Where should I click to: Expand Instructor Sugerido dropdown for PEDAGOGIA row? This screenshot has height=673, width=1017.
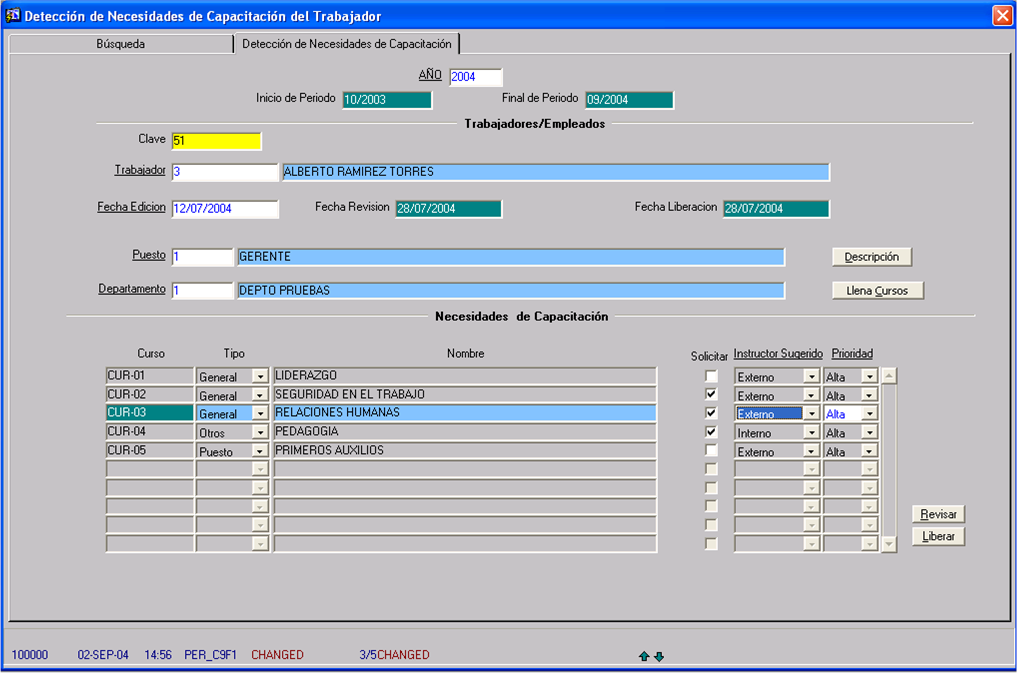(x=811, y=433)
